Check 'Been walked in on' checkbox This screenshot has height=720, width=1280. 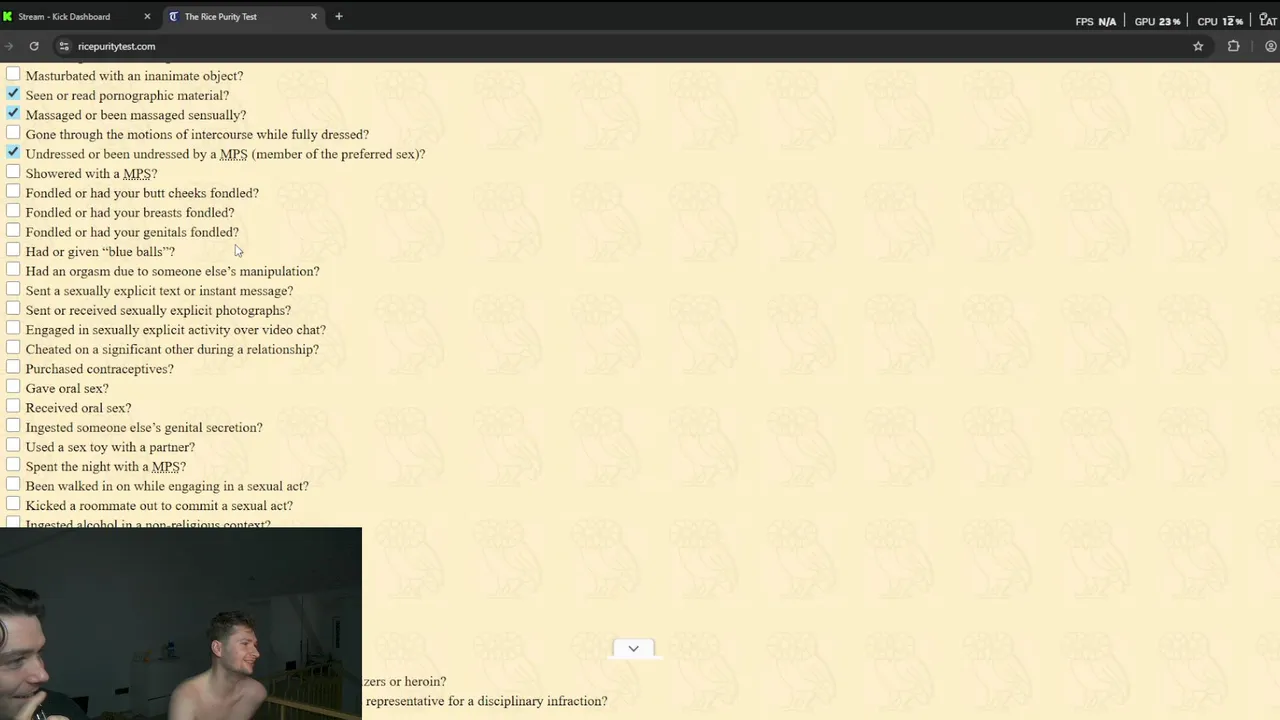click(13, 485)
